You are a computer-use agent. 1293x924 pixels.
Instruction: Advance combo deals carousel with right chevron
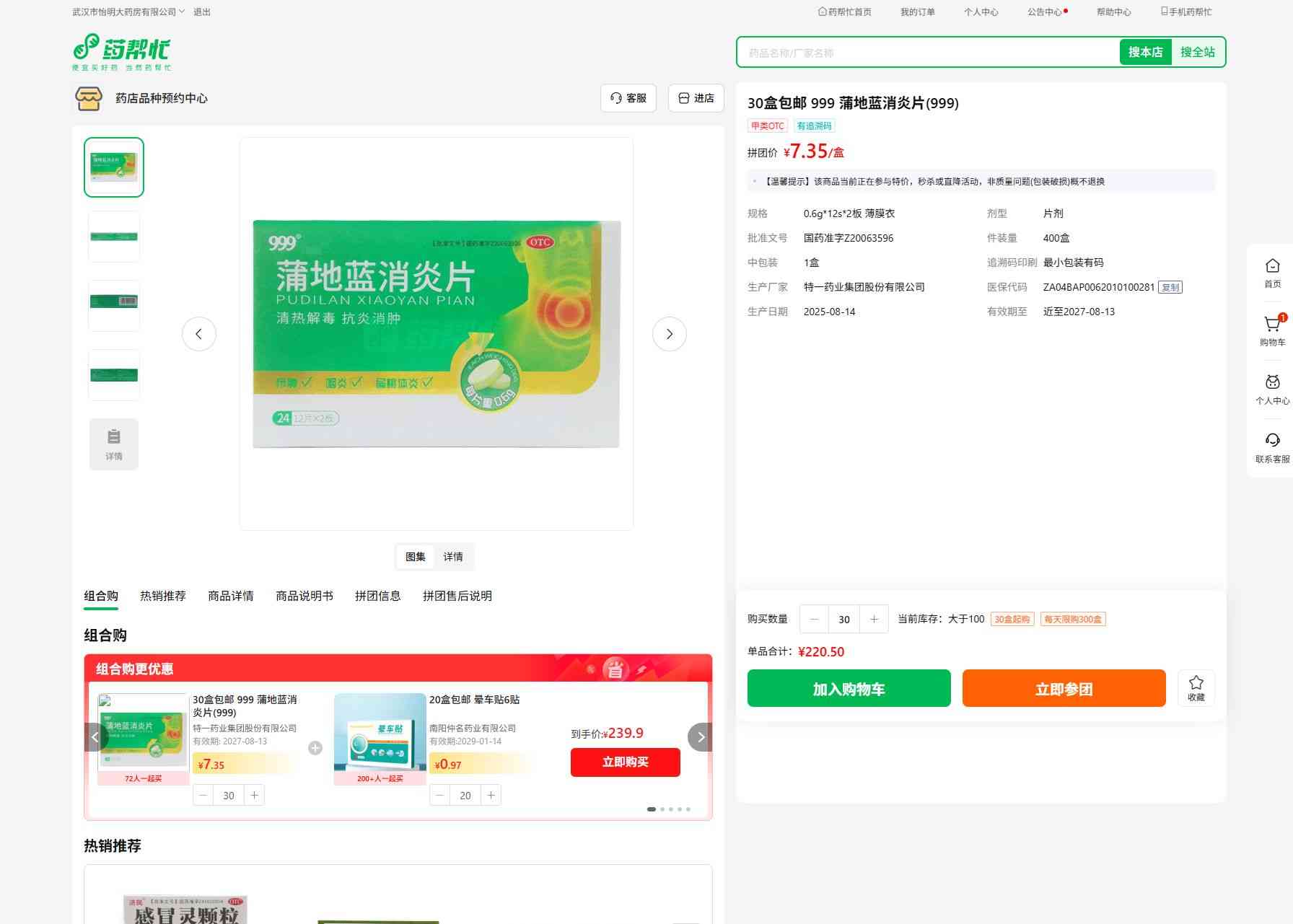(700, 737)
